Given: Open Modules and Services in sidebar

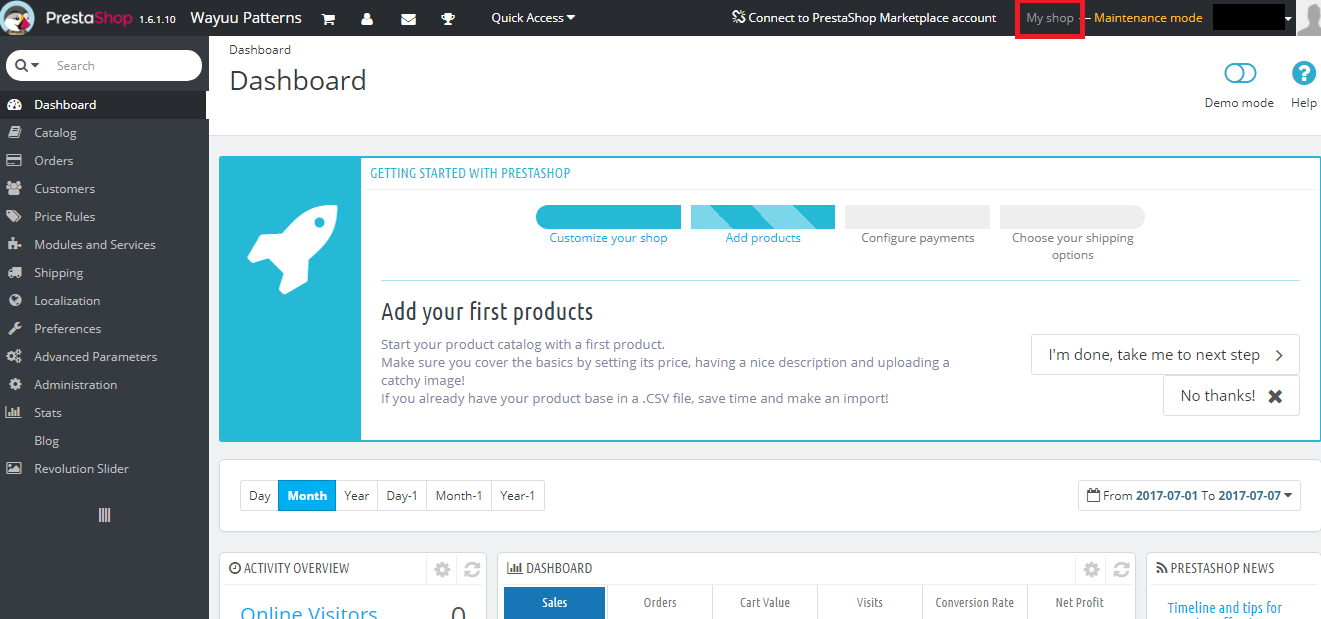Looking at the screenshot, I should point(104,245).
